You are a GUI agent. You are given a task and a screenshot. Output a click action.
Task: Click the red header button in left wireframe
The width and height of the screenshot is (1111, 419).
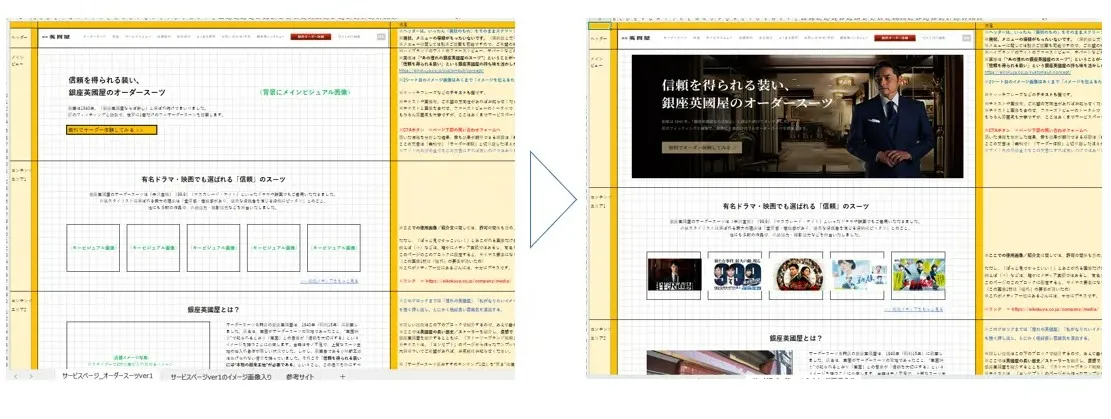[310, 35]
